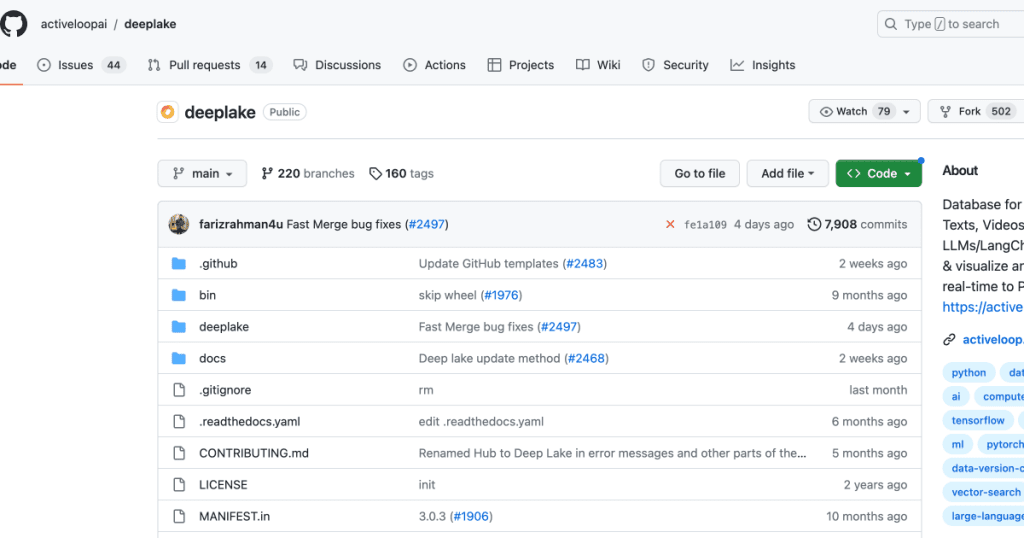Go to the Actions tab
The width and height of the screenshot is (1024, 538).
(434, 65)
